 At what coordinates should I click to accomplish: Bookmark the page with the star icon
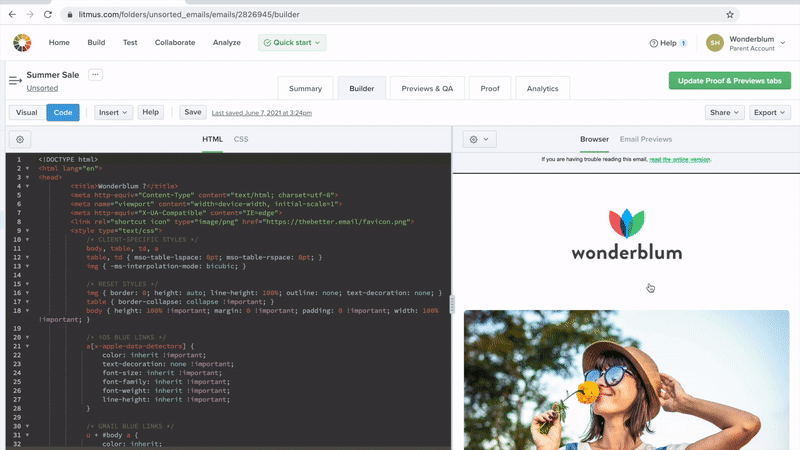click(x=730, y=15)
